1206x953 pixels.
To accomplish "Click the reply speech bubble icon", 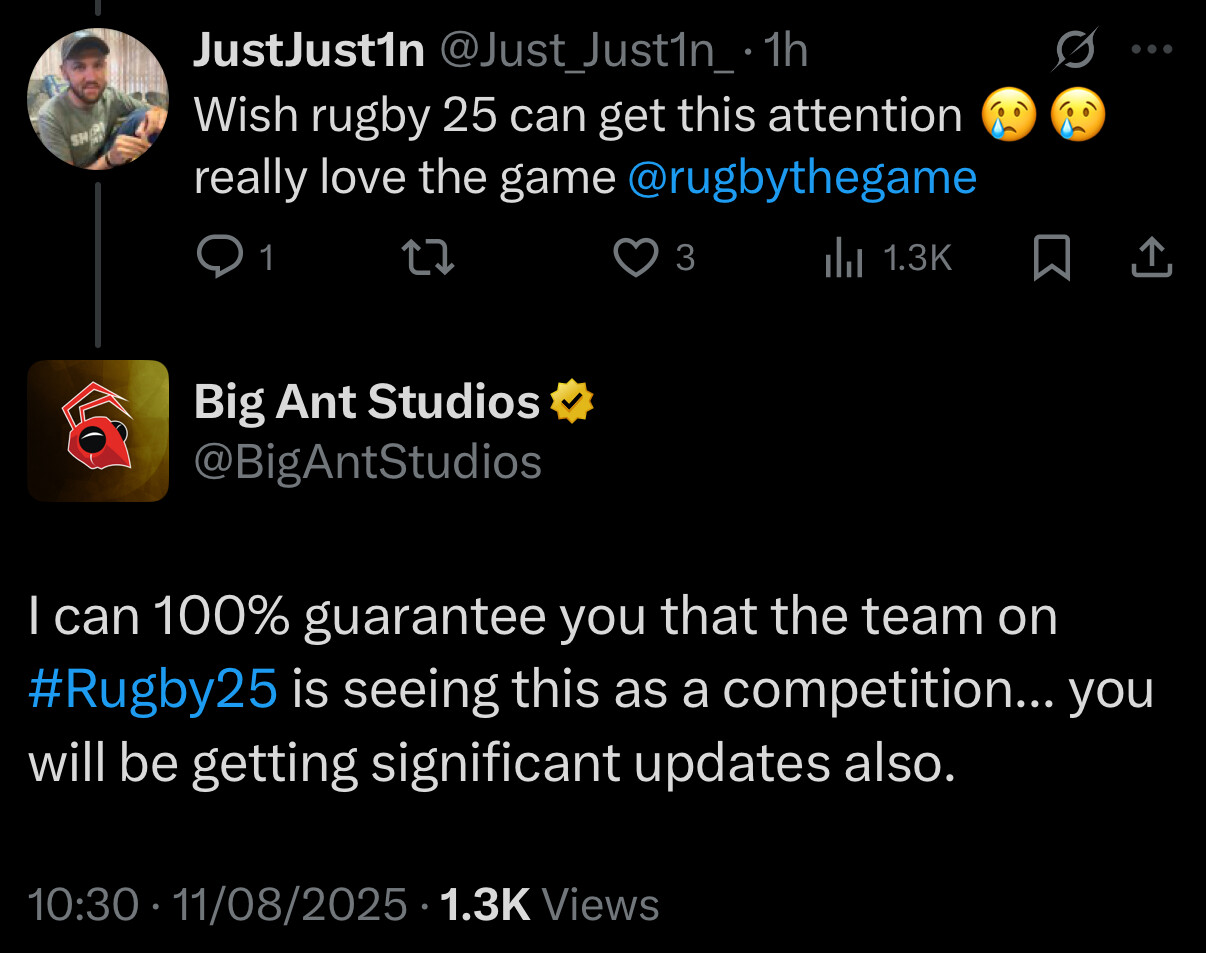I will [x=214, y=259].
